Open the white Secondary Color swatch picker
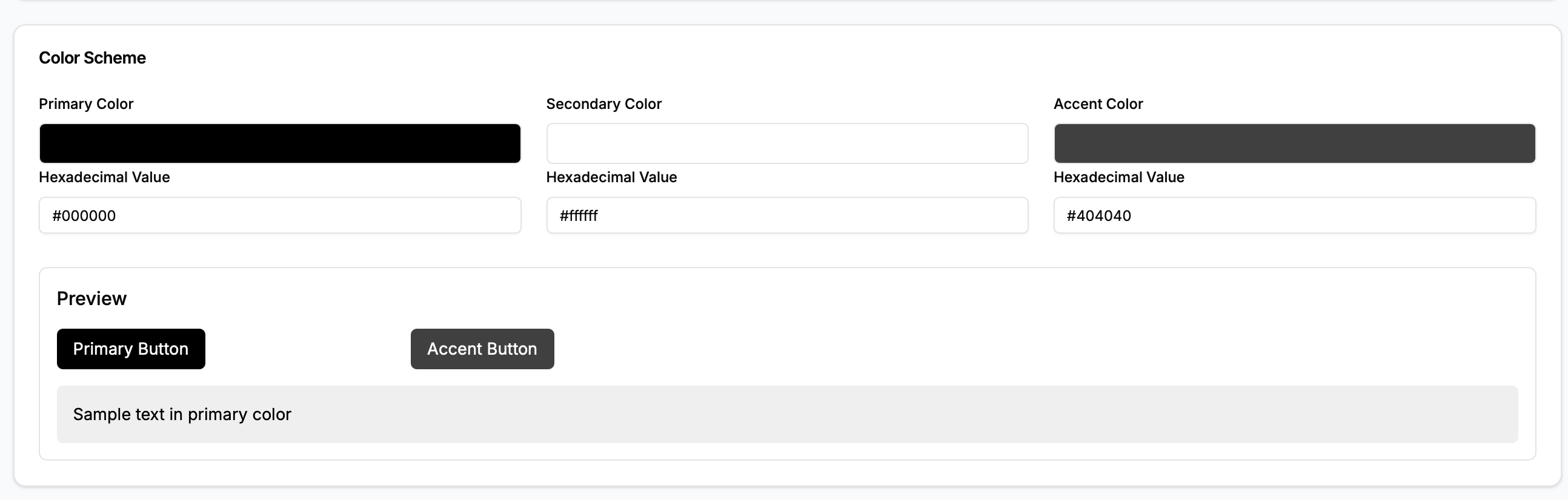This screenshot has height=500, width=1568. coord(786,143)
